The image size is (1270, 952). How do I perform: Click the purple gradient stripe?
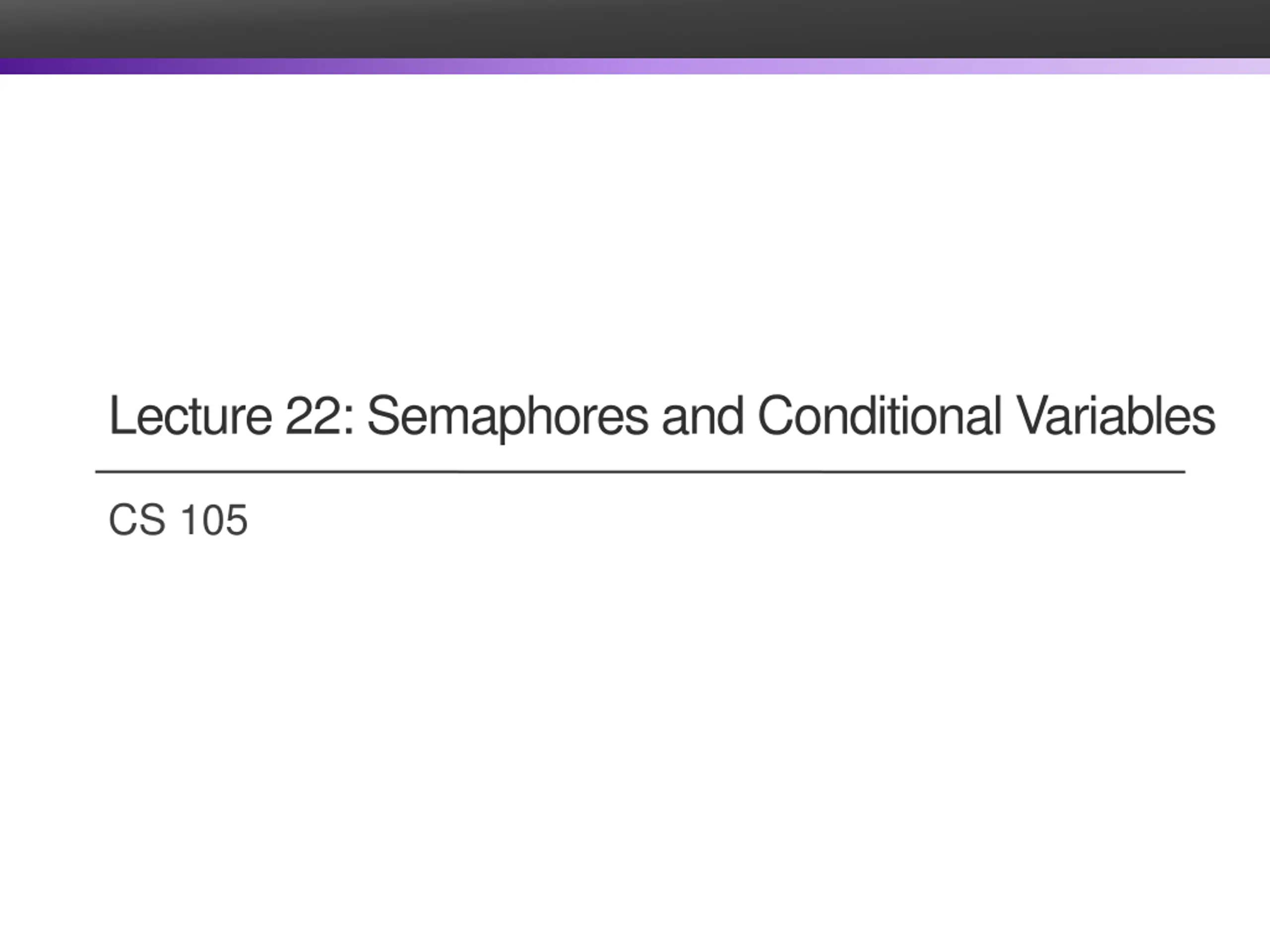click(x=635, y=66)
